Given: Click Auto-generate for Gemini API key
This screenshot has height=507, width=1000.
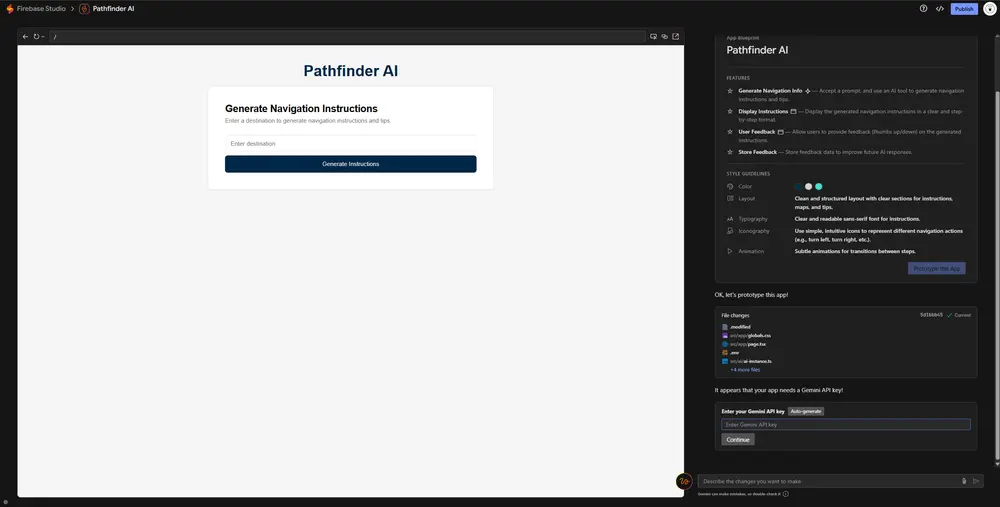Looking at the screenshot, I should (x=806, y=411).
